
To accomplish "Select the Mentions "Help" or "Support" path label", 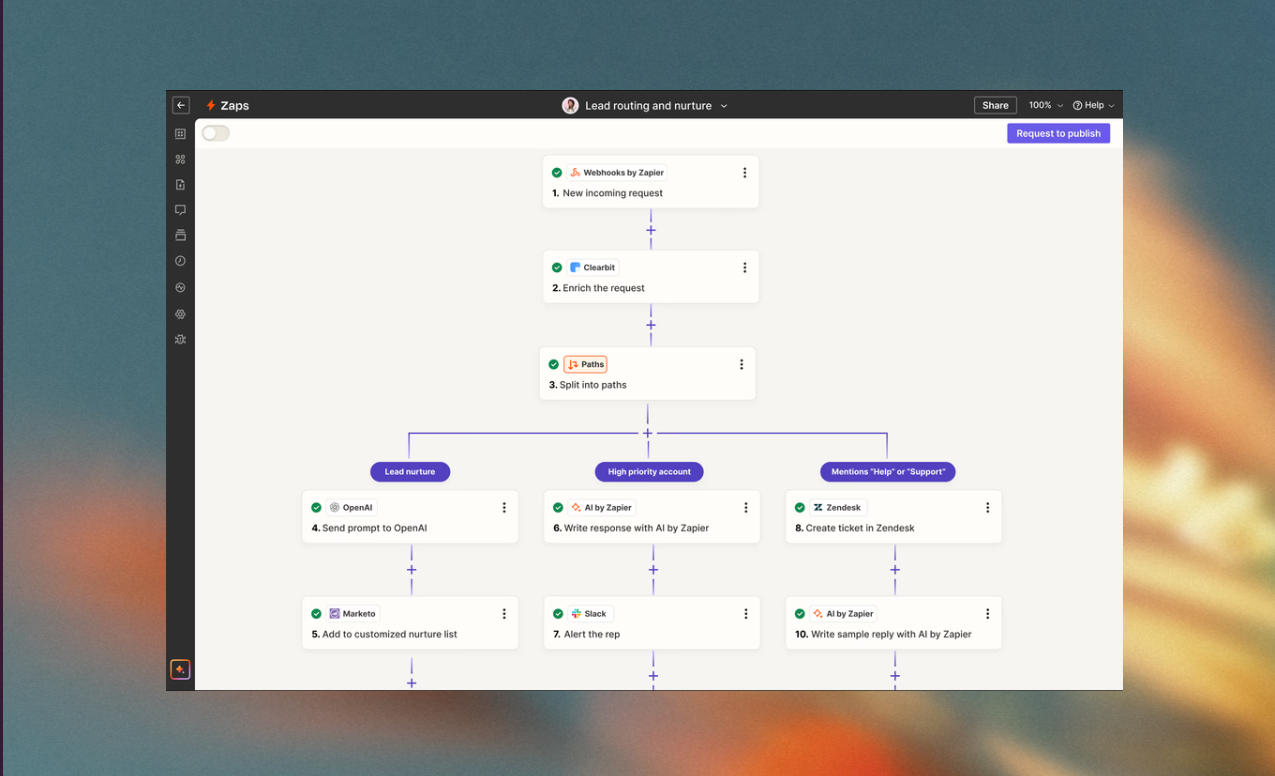I will coord(888,471).
